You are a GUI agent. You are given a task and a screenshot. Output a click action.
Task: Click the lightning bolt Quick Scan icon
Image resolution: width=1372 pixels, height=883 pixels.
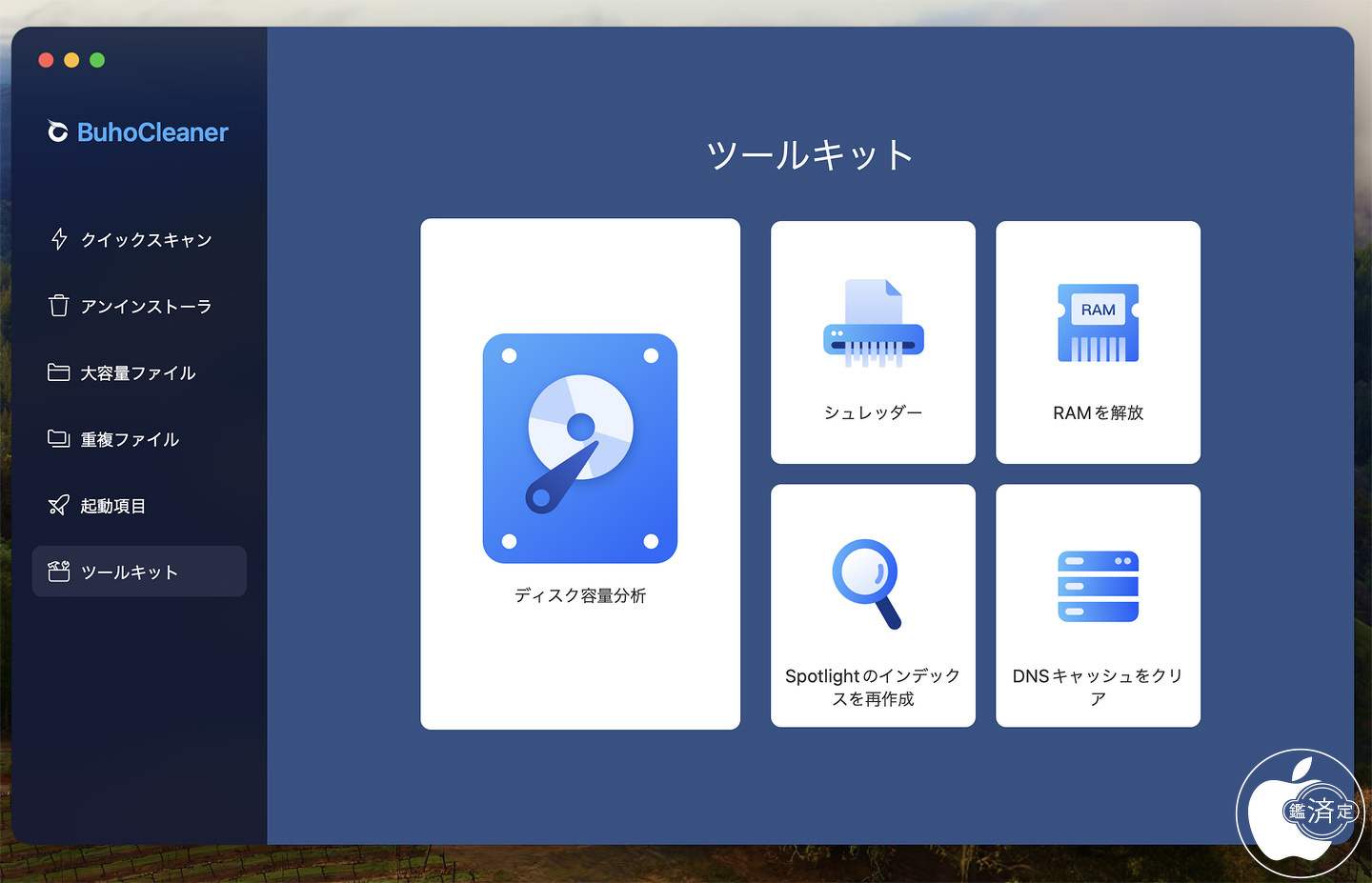tap(59, 239)
